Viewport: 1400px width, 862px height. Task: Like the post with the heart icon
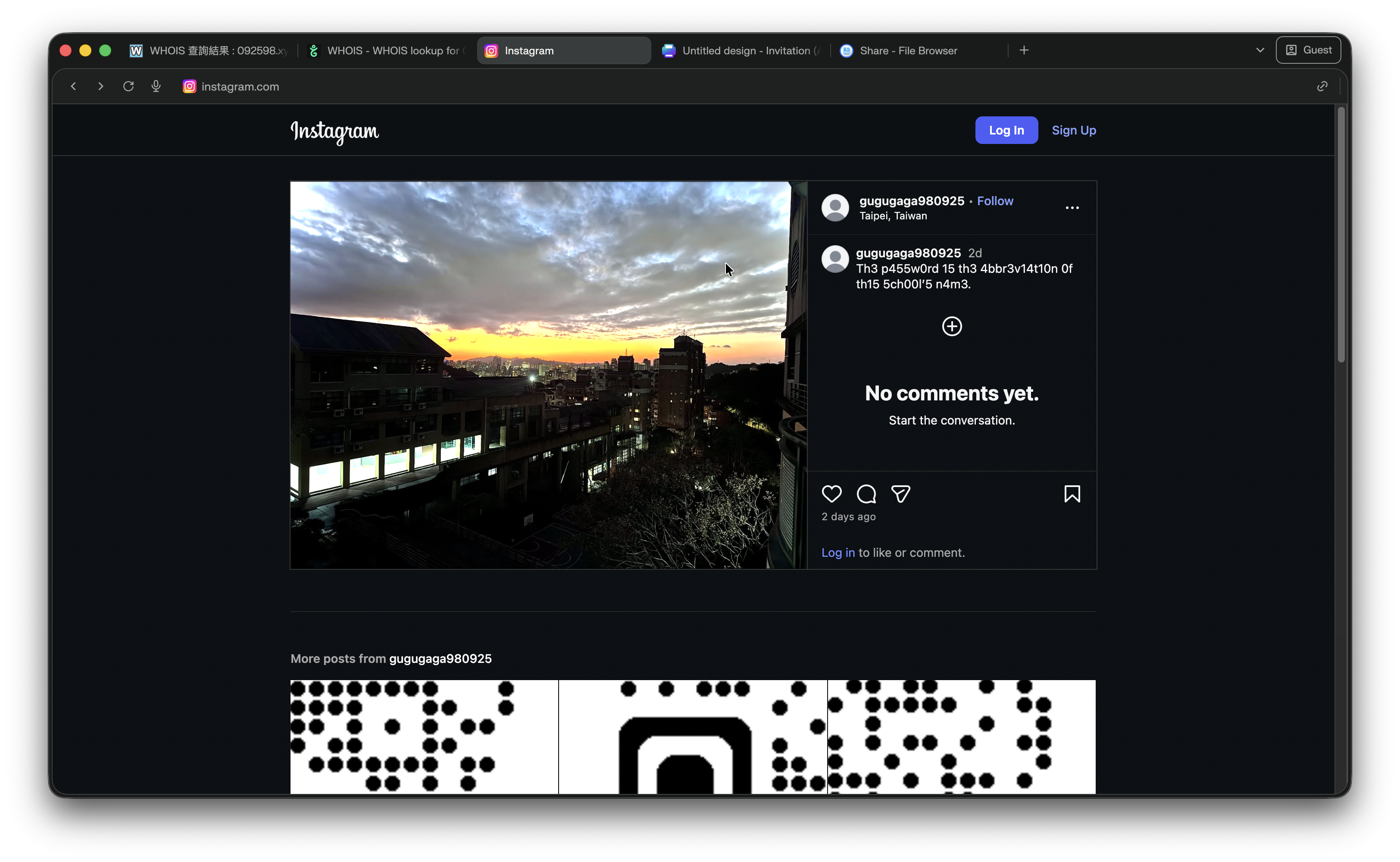coord(831,494)
